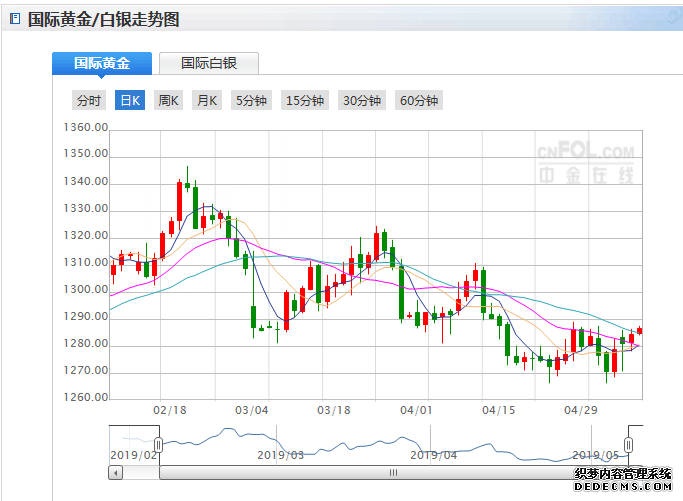Click the document icon beside 国际黄金/白银走势图
Image resolution: width=683 pixels, height=501 pixels.
click(15, 18)
